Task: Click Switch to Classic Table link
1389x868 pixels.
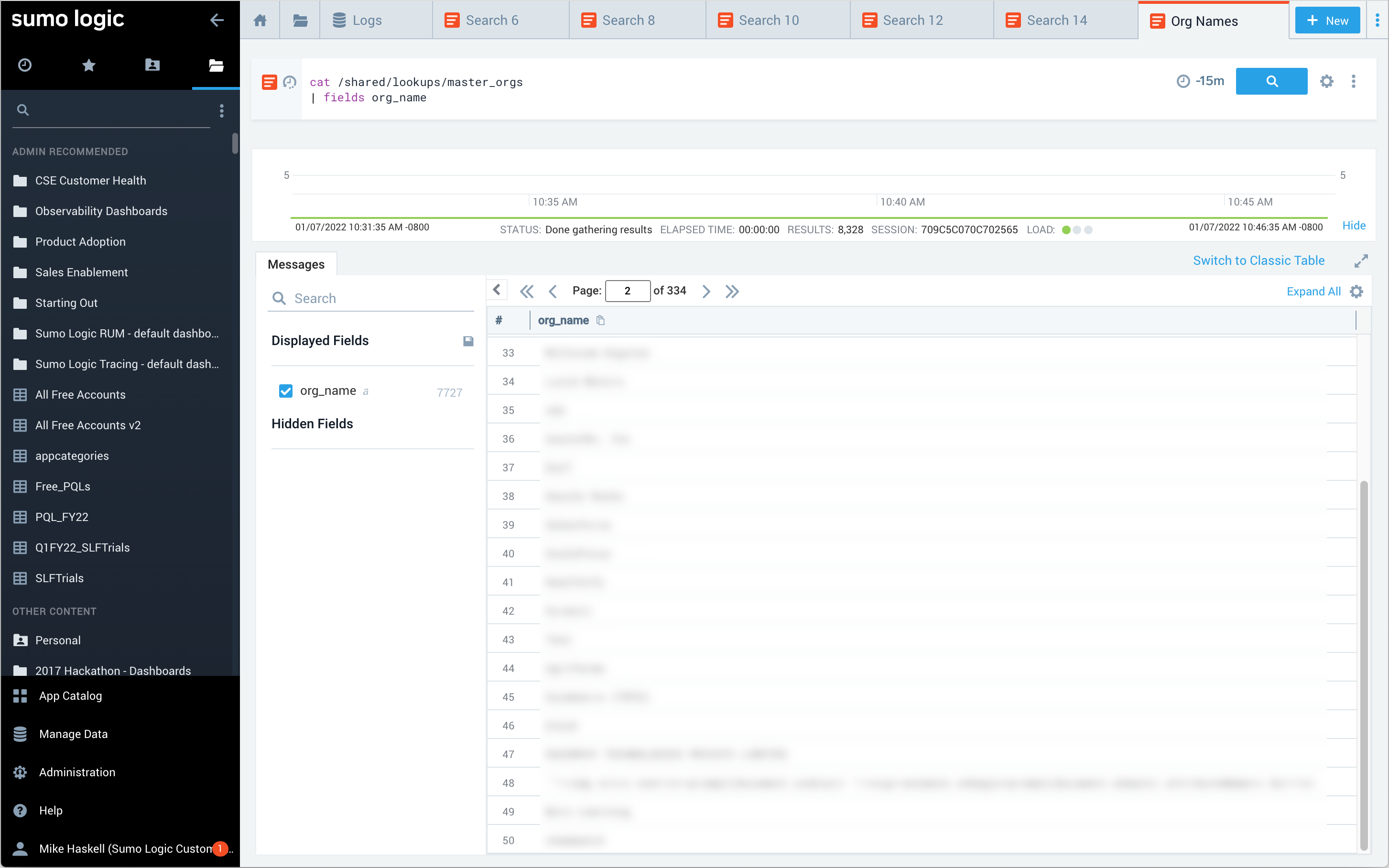Action: tap(1258, 260)
